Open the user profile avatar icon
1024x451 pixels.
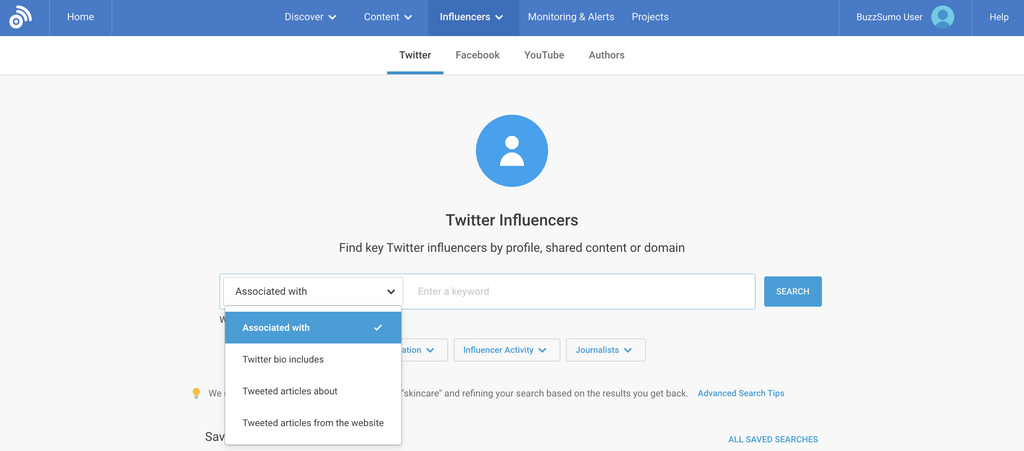coord(942,17)
